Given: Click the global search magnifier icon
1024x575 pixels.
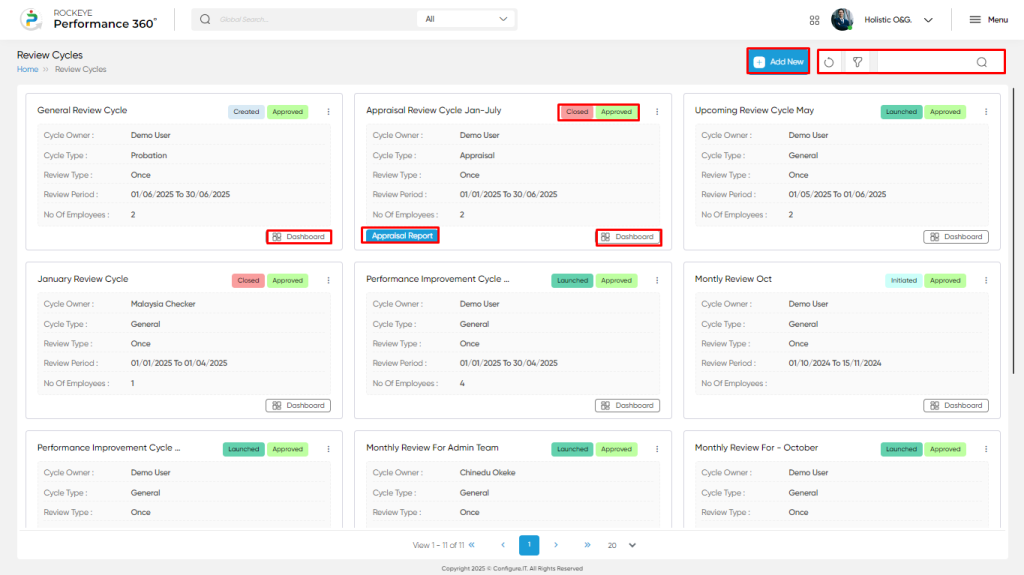Looking at the screenshot, I should (x=205, y=19).
